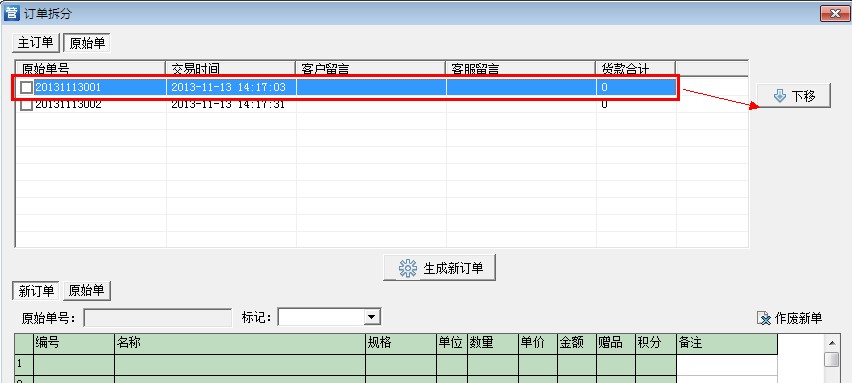Click the 名称 column header
Screen dimensions: 852x383
tap(240, 343)
